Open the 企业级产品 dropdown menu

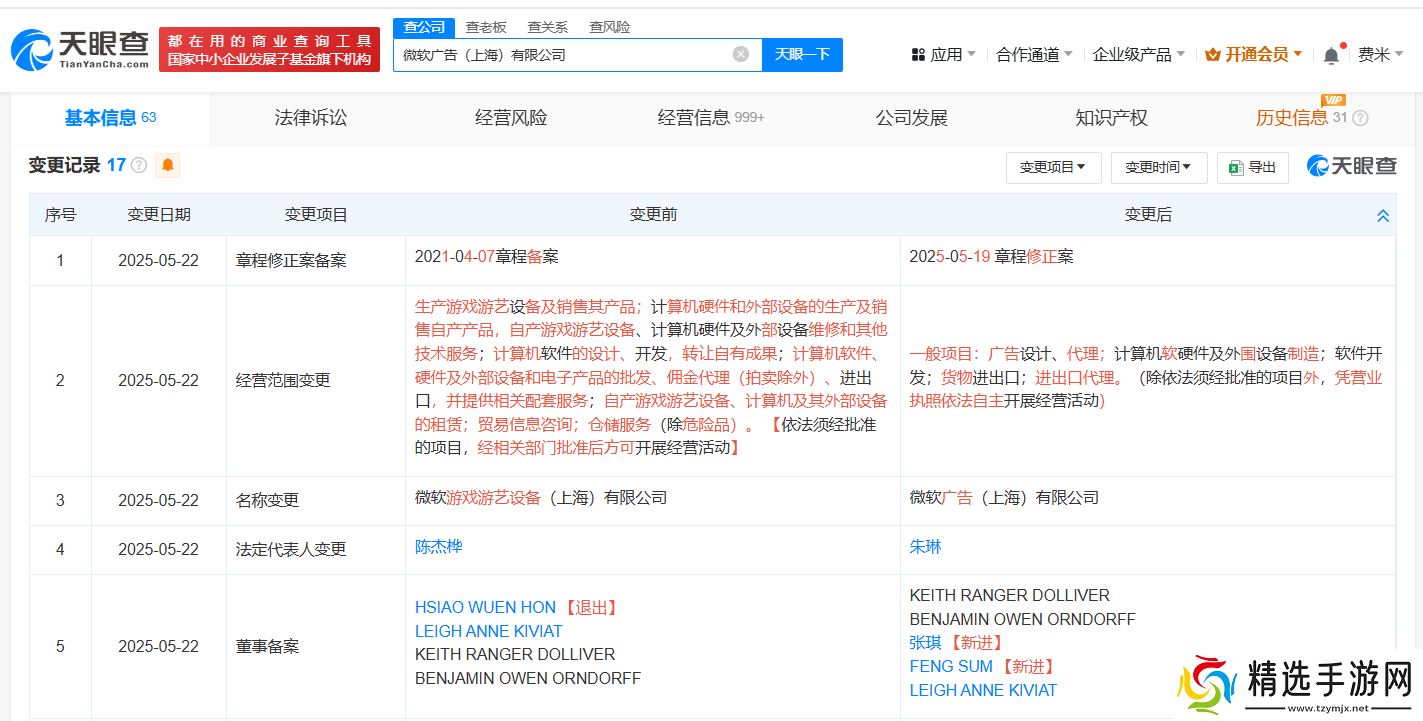[1138, 55]
